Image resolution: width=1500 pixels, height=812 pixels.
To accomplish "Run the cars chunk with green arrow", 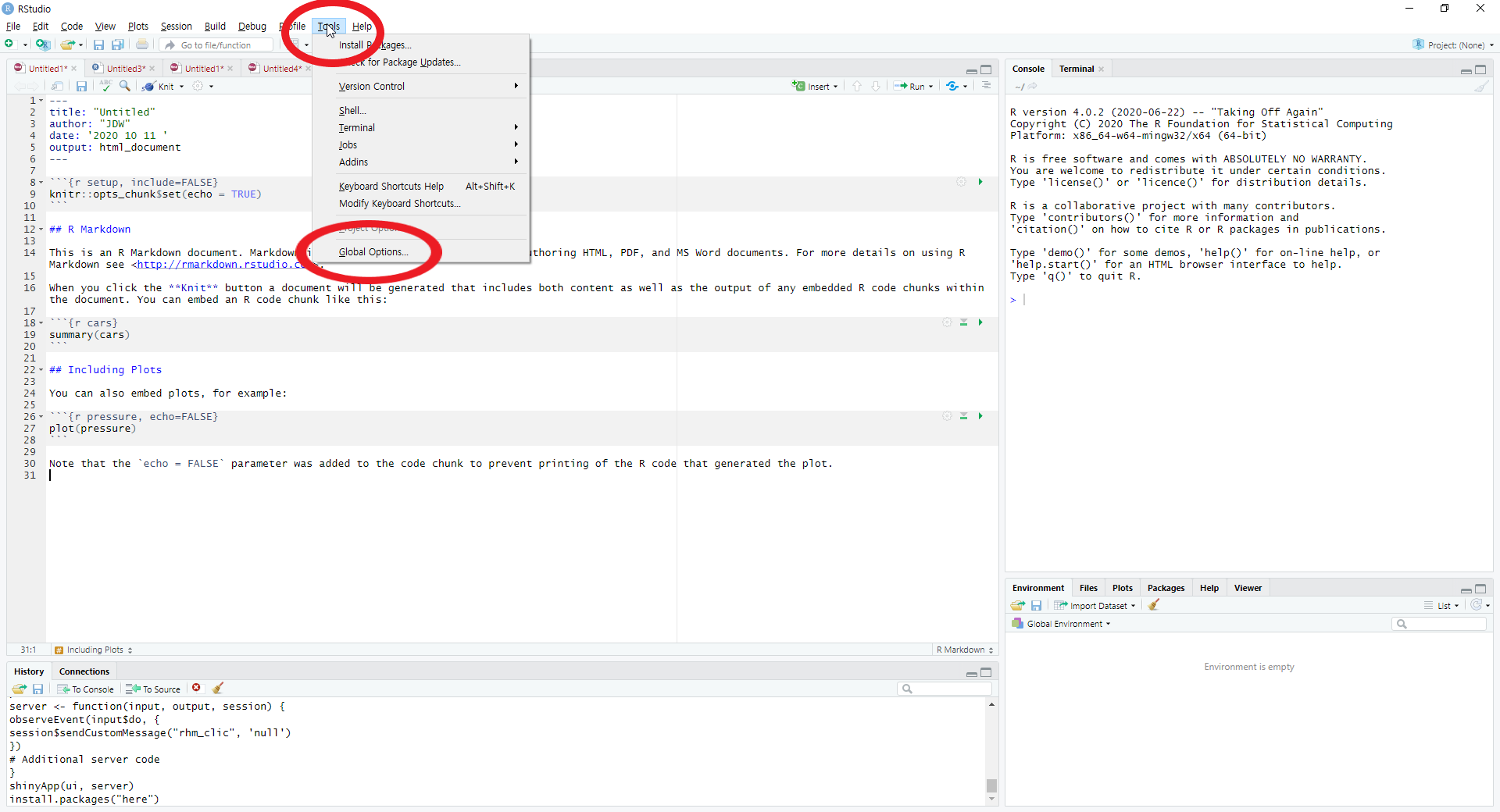I will pyautogui.click(x=980, y=322).
